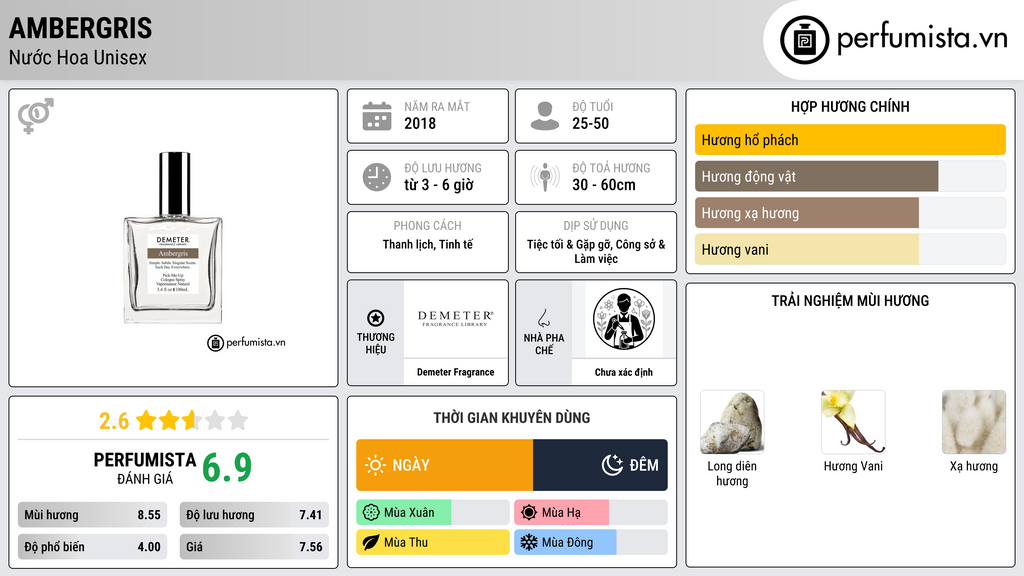The height and width of the screenshot is (576, 1024).
Task: Click the green 6.9 Perfumista score
Action: (x=227, y=468)
